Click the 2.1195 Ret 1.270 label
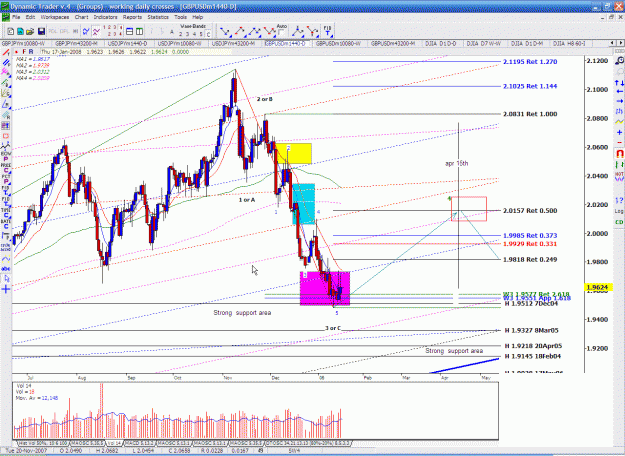 click(530, 62)
